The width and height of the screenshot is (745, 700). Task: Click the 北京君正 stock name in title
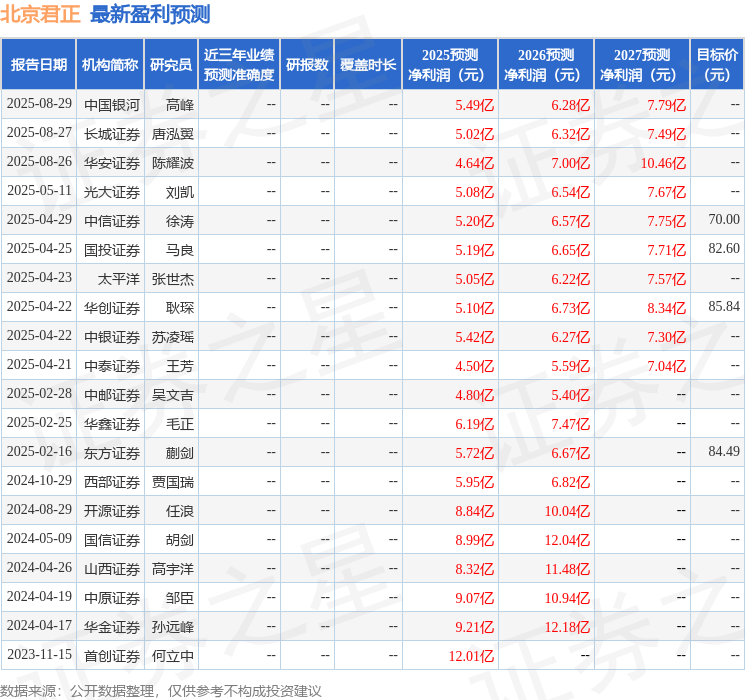(41, 14)
